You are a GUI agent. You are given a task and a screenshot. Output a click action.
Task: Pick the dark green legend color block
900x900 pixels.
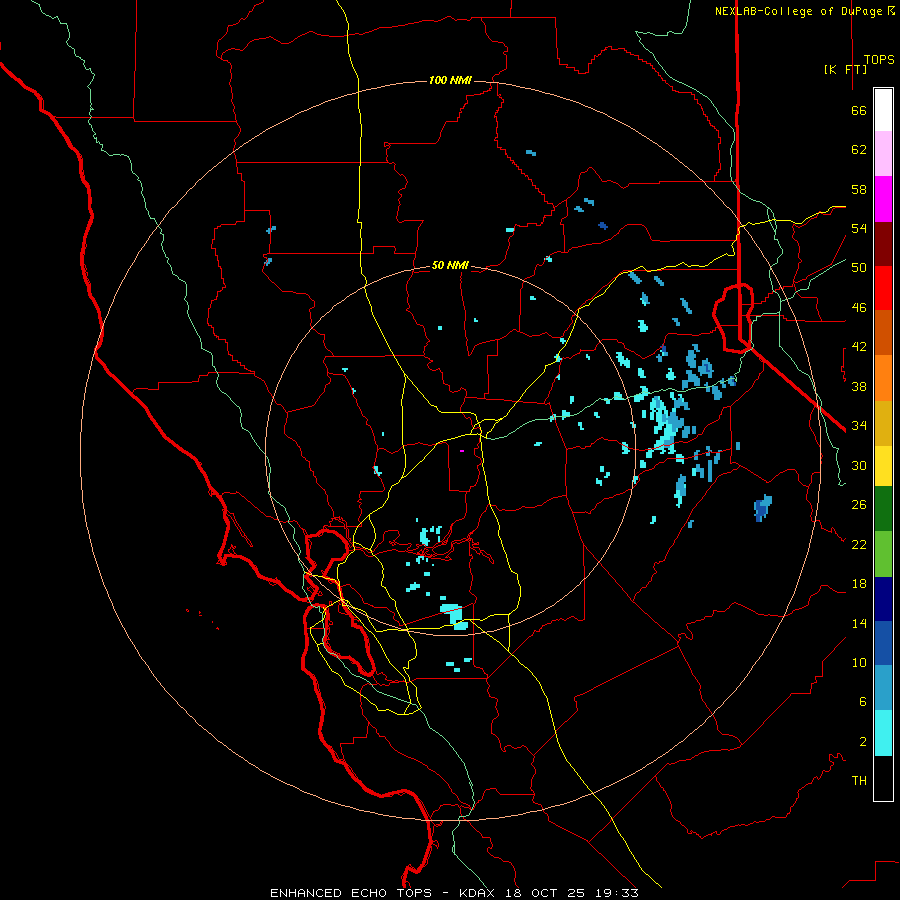(x=883, y=509)
